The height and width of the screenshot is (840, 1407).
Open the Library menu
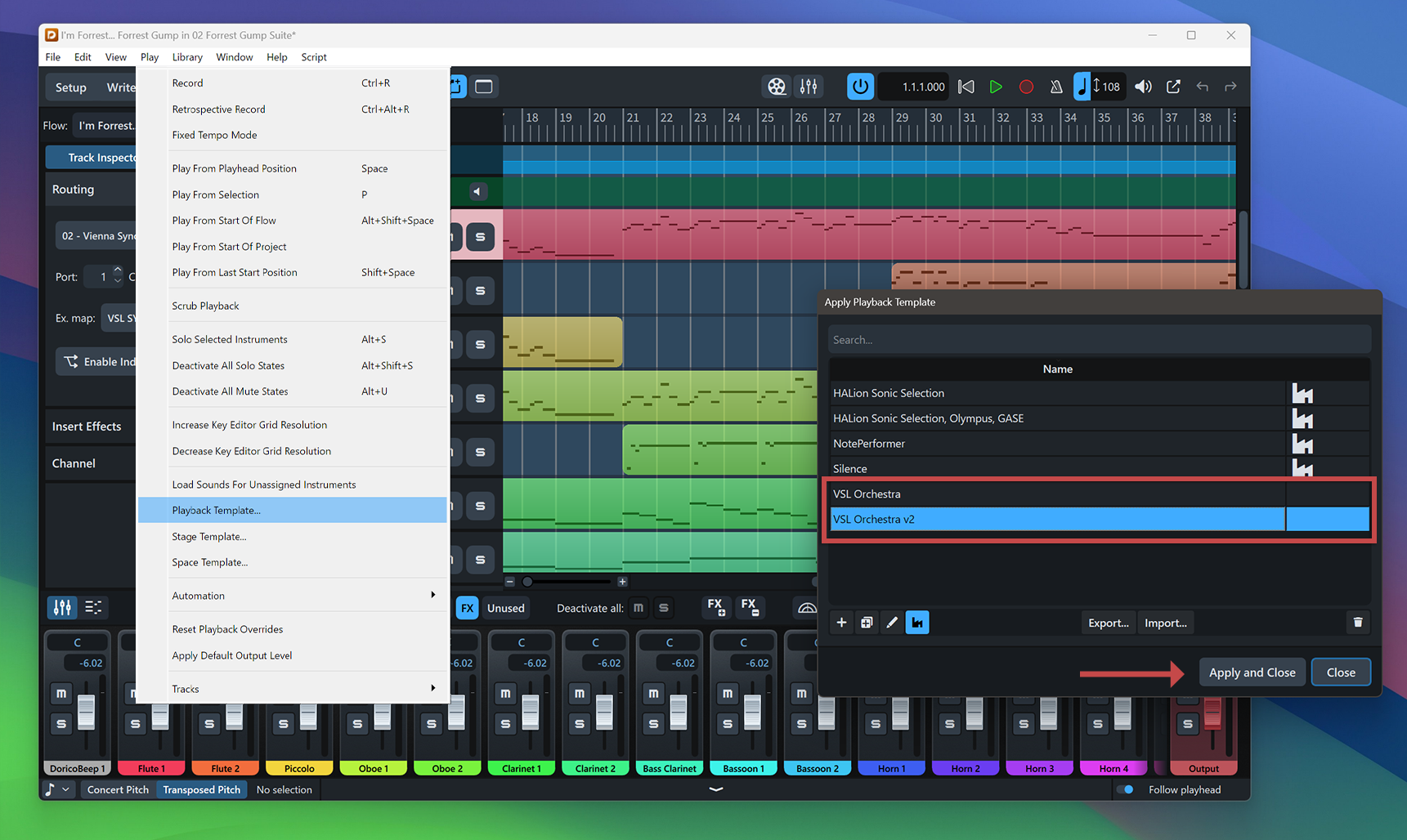[187, 57]
